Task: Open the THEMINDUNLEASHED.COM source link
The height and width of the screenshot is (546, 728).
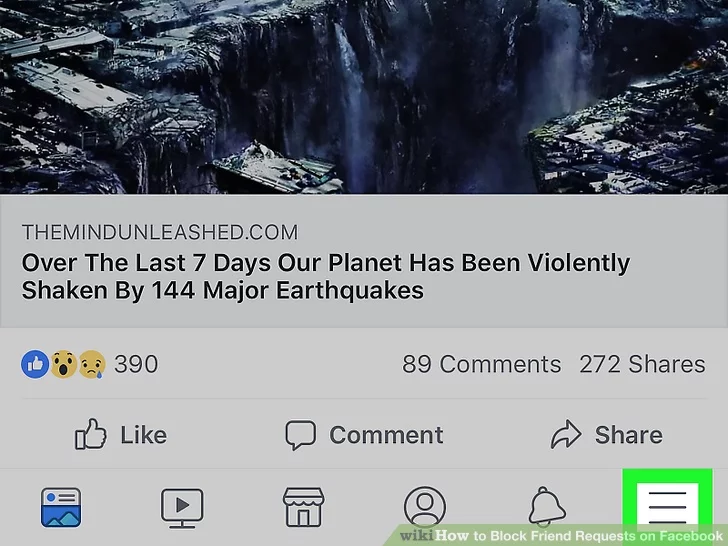Action: 160,232
